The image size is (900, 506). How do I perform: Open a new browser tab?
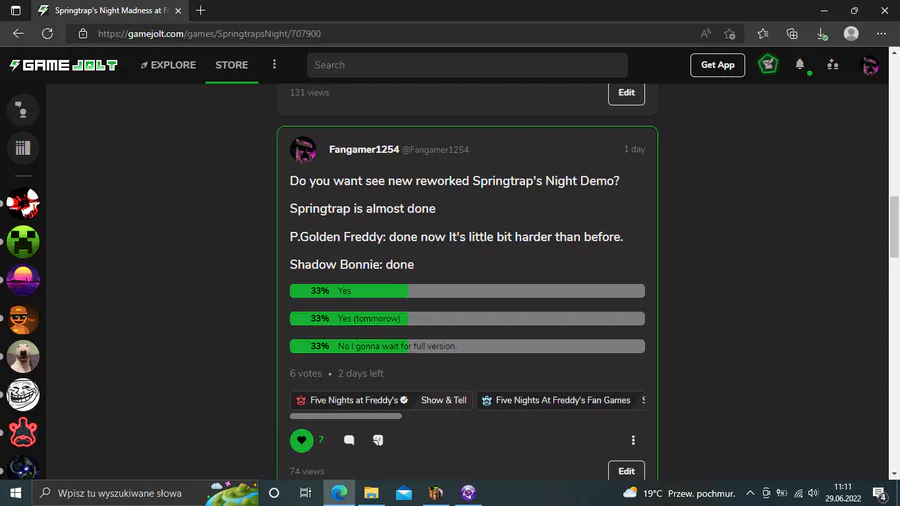[200, 10]
